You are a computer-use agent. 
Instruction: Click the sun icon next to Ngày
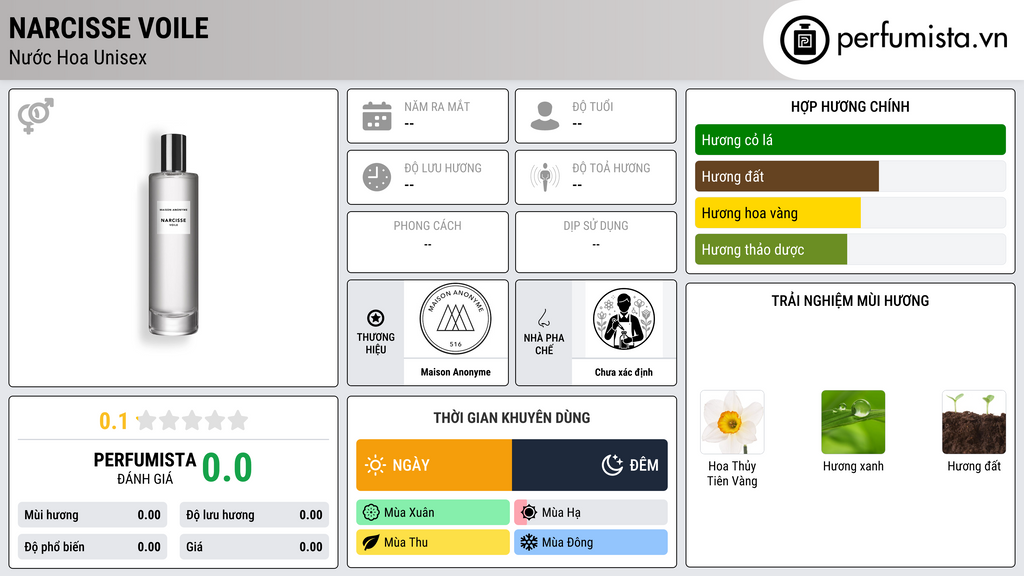click(x=375, y=465)
